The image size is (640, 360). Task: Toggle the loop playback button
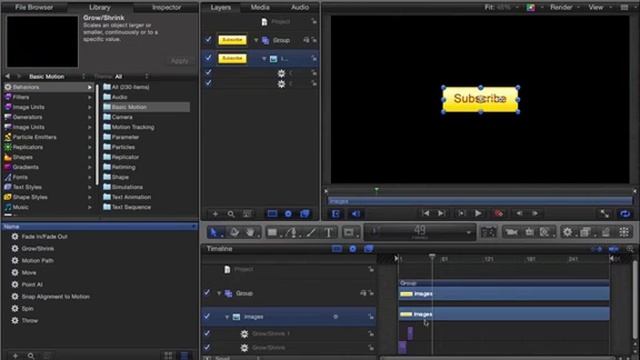point(624,213)
